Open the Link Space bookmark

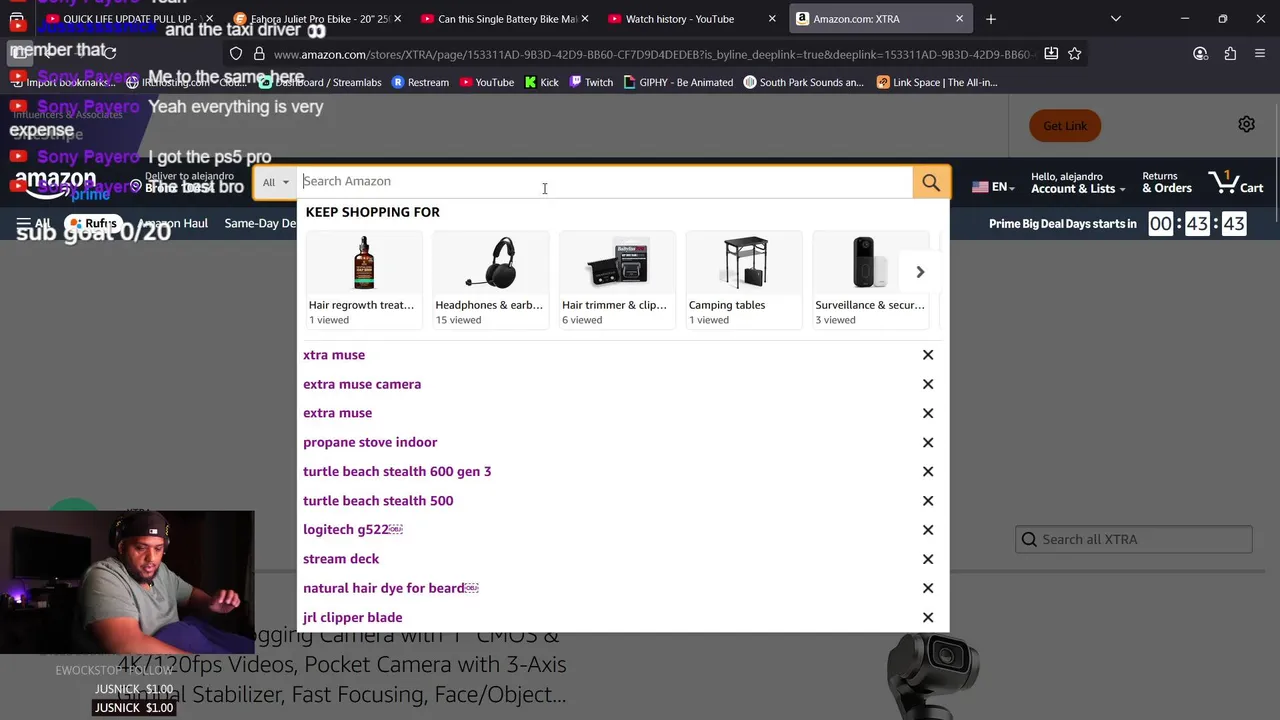coord(937,83)
